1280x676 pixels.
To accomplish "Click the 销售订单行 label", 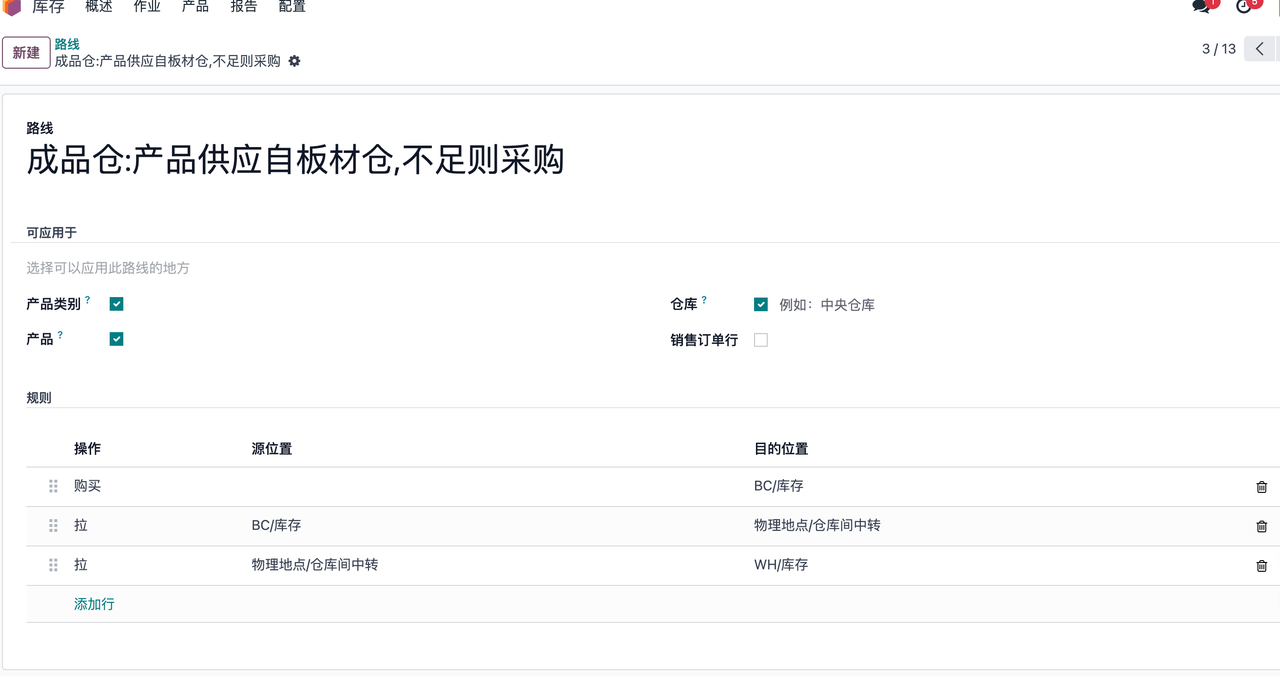I will tap(704, 340).
